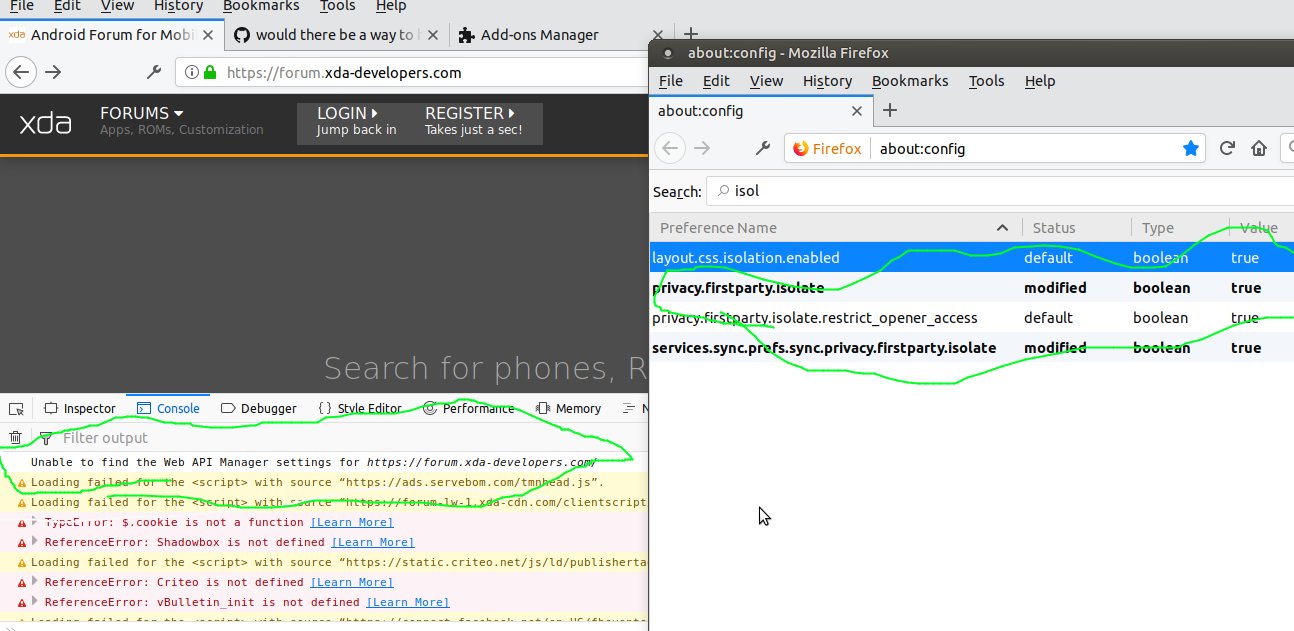Click forward arrow in the xda forum window

(x=54, y=72)
